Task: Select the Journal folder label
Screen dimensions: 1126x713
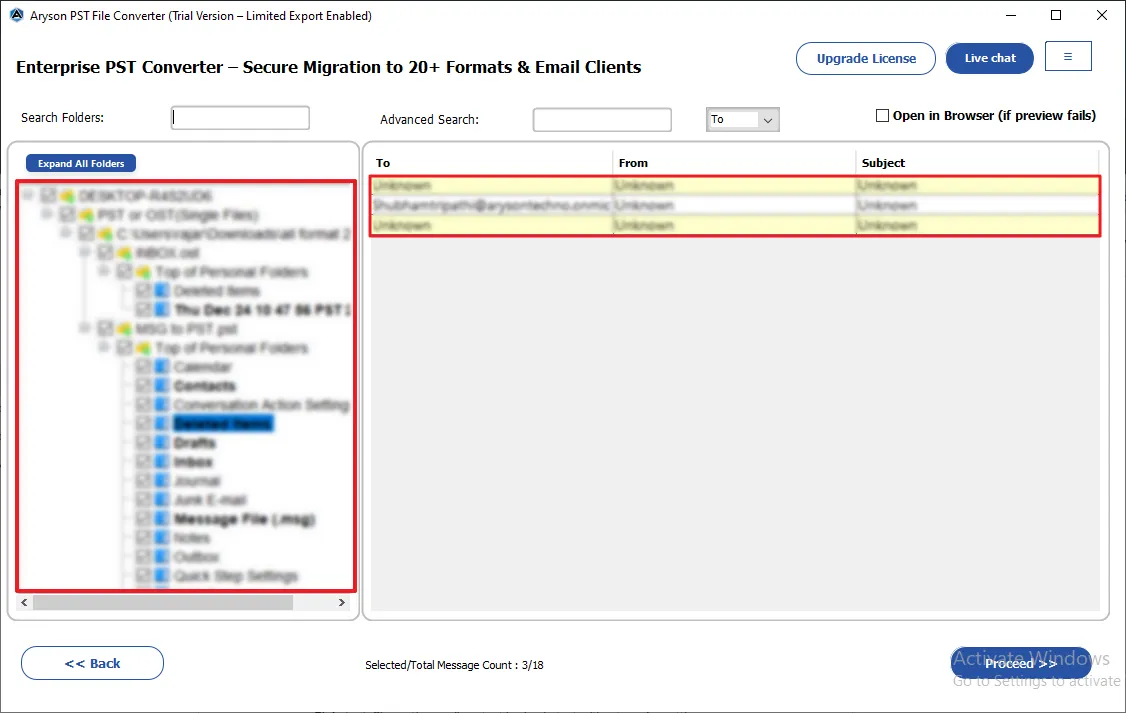Action: (x=197, y=481)
